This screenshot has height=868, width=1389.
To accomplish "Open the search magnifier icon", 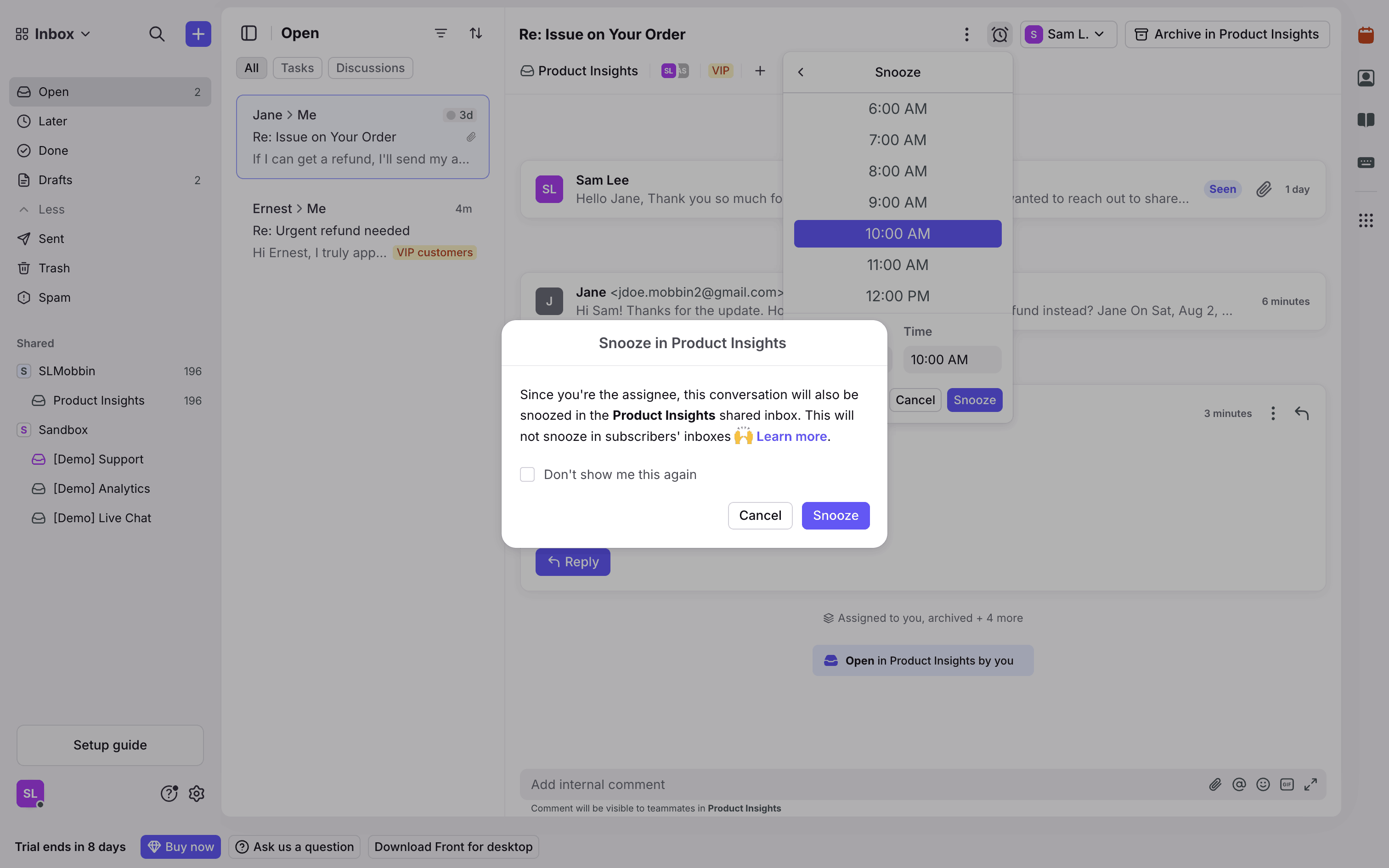I will (x=157, y=34).
